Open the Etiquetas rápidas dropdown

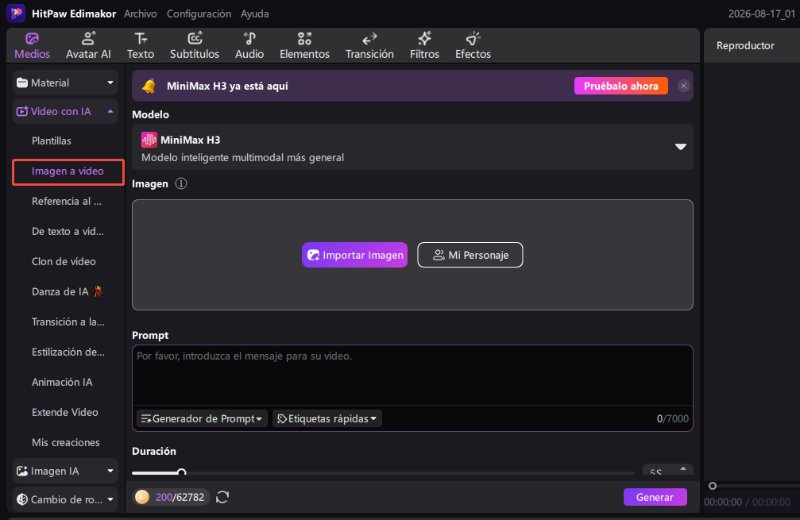(327, 419)
